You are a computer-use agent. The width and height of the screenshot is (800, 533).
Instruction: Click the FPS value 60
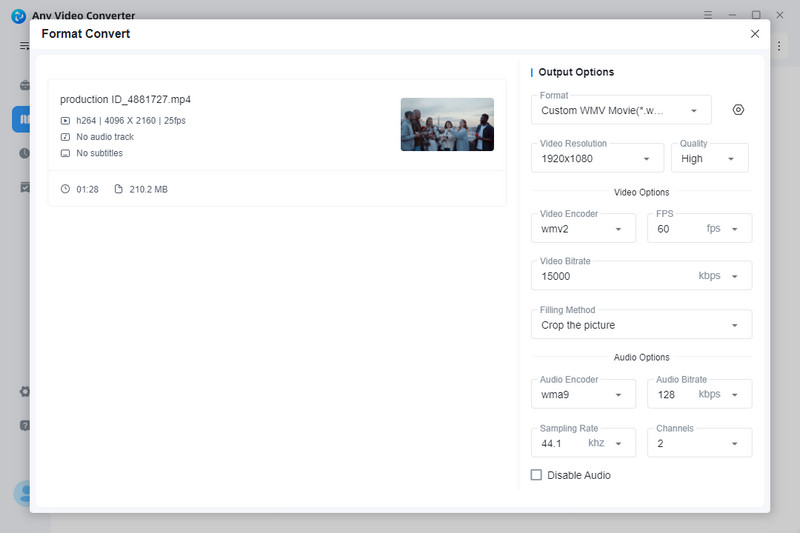coord(663,229)
